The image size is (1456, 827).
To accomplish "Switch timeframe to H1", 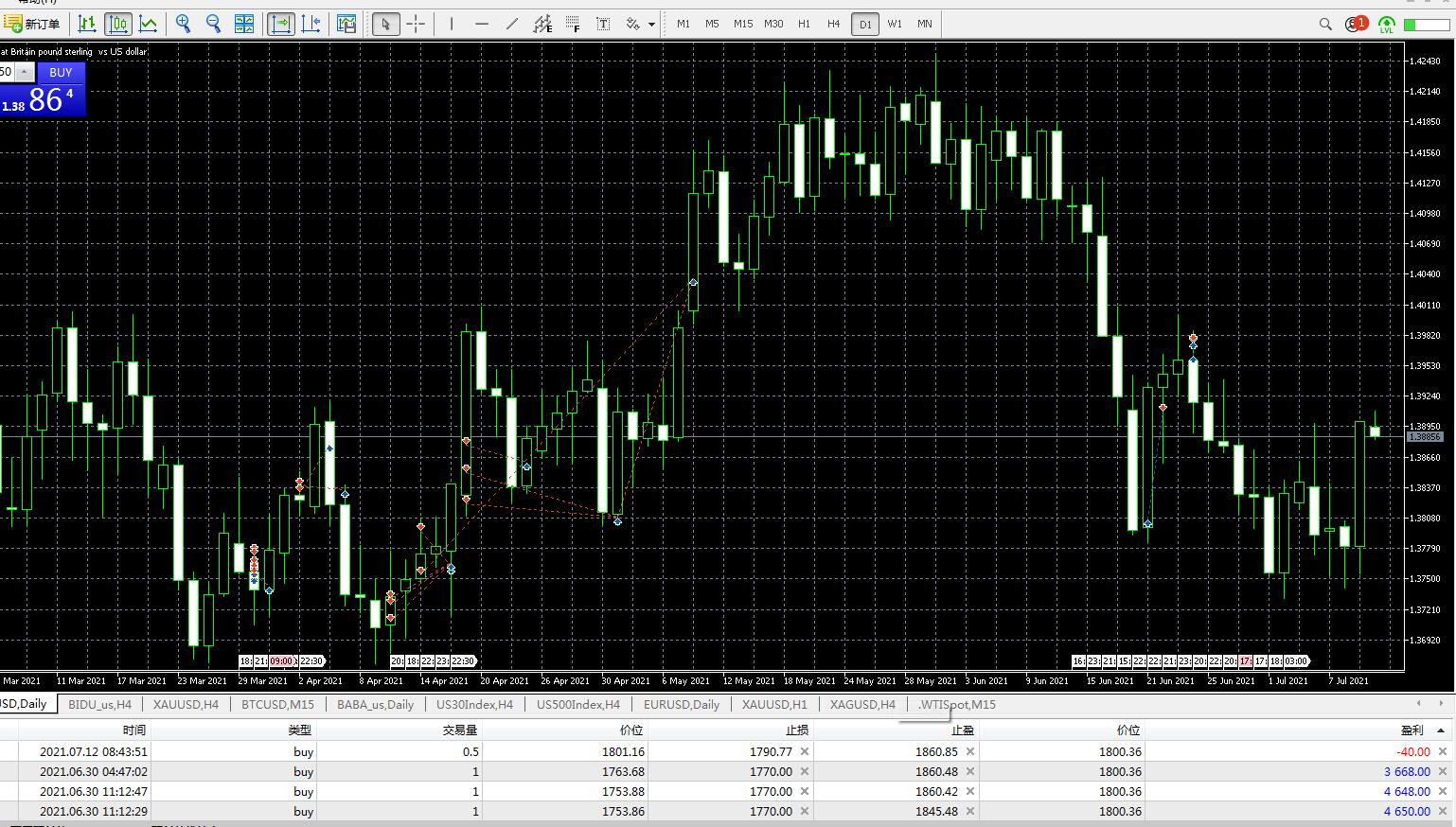I will [804, 24].
